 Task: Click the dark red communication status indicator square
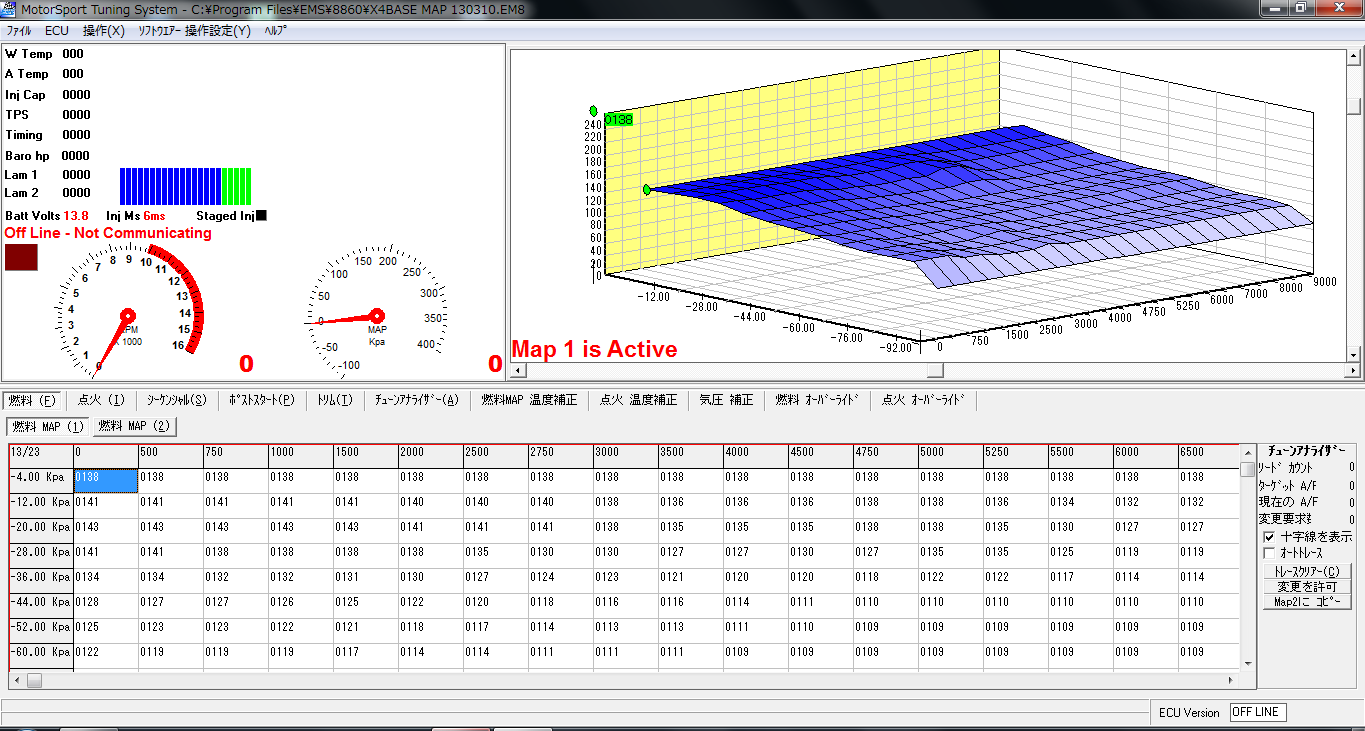21,257
